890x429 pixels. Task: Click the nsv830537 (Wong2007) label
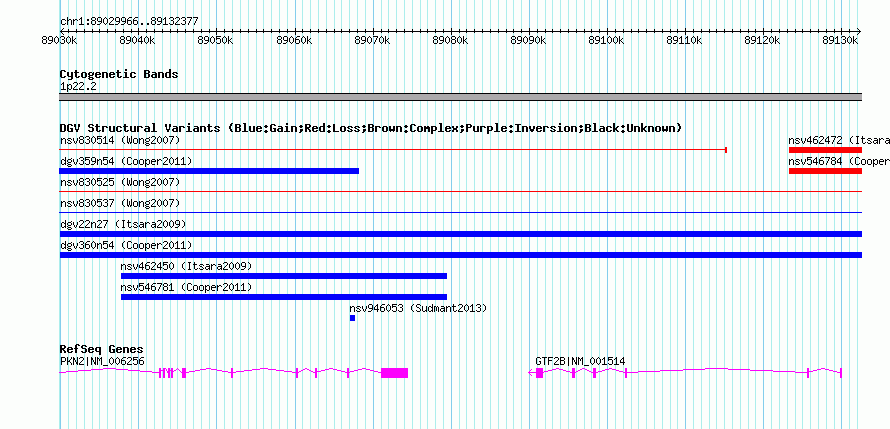[x=120, y=203]
